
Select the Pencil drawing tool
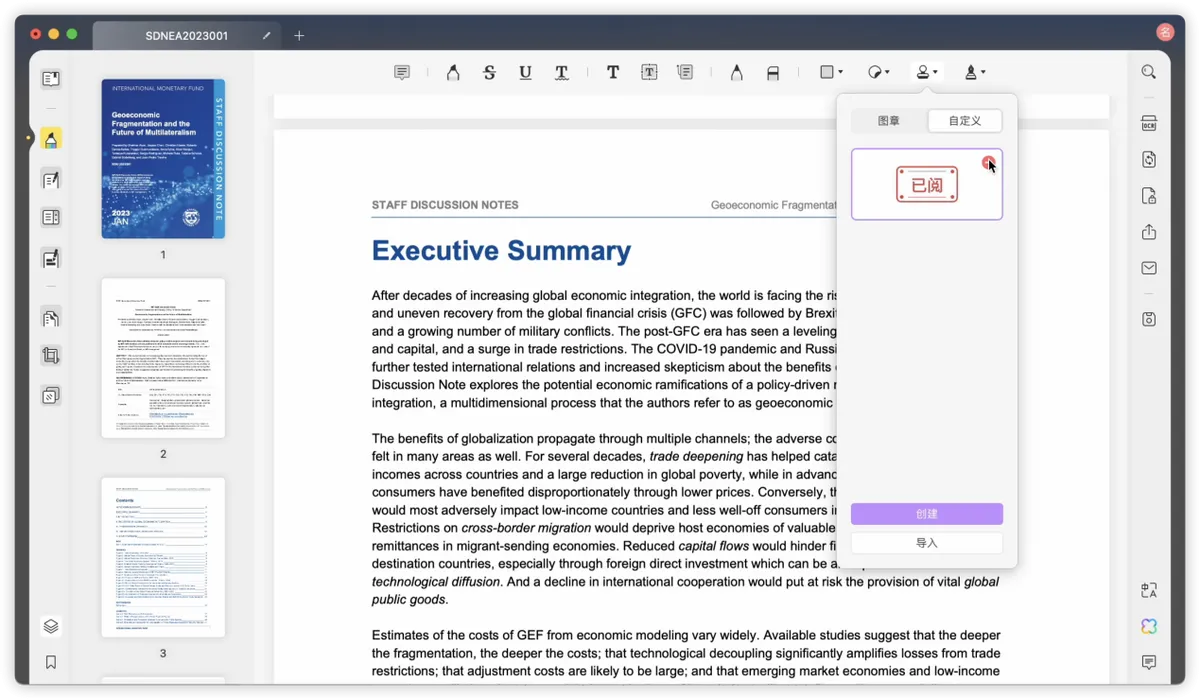(736, 72)
